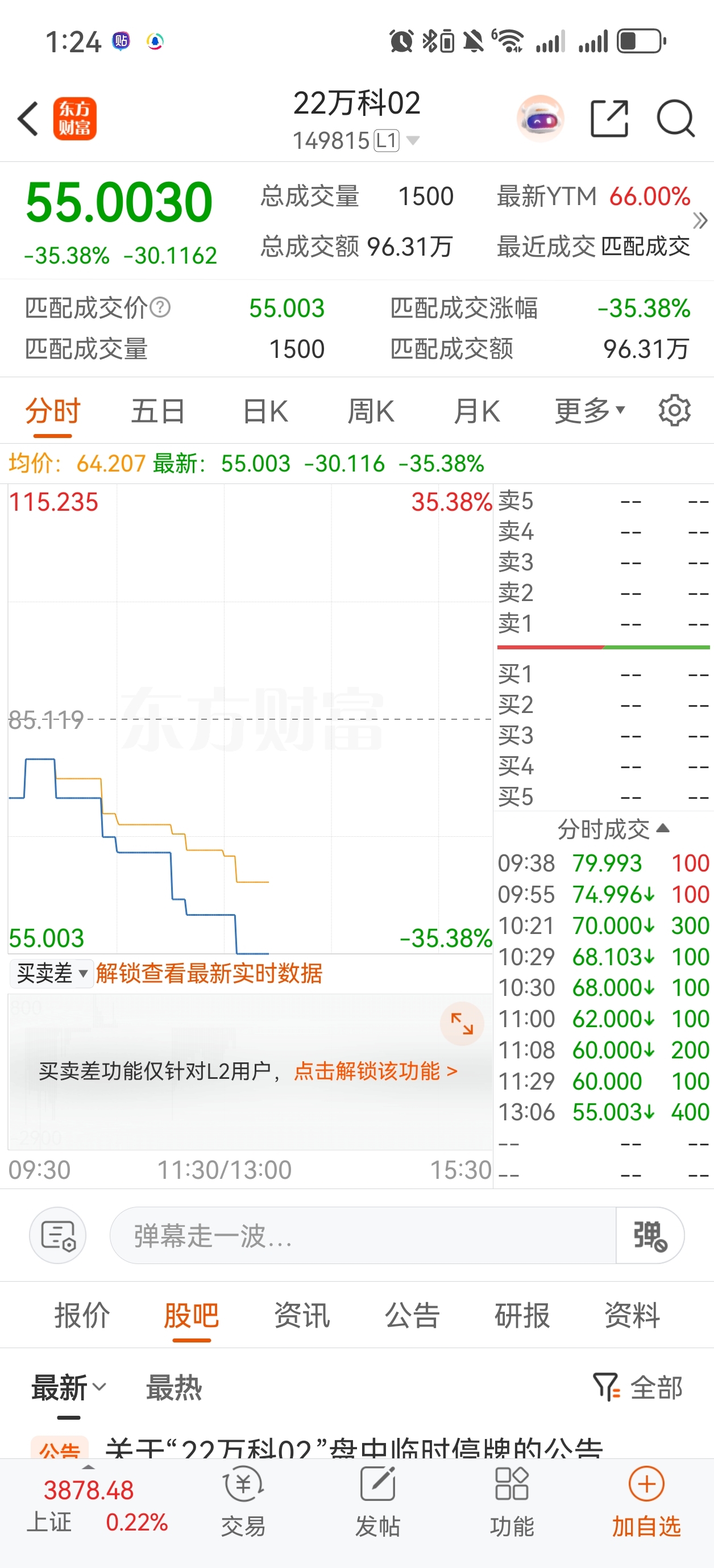Open chart settings gear icon

coord(674,410)
